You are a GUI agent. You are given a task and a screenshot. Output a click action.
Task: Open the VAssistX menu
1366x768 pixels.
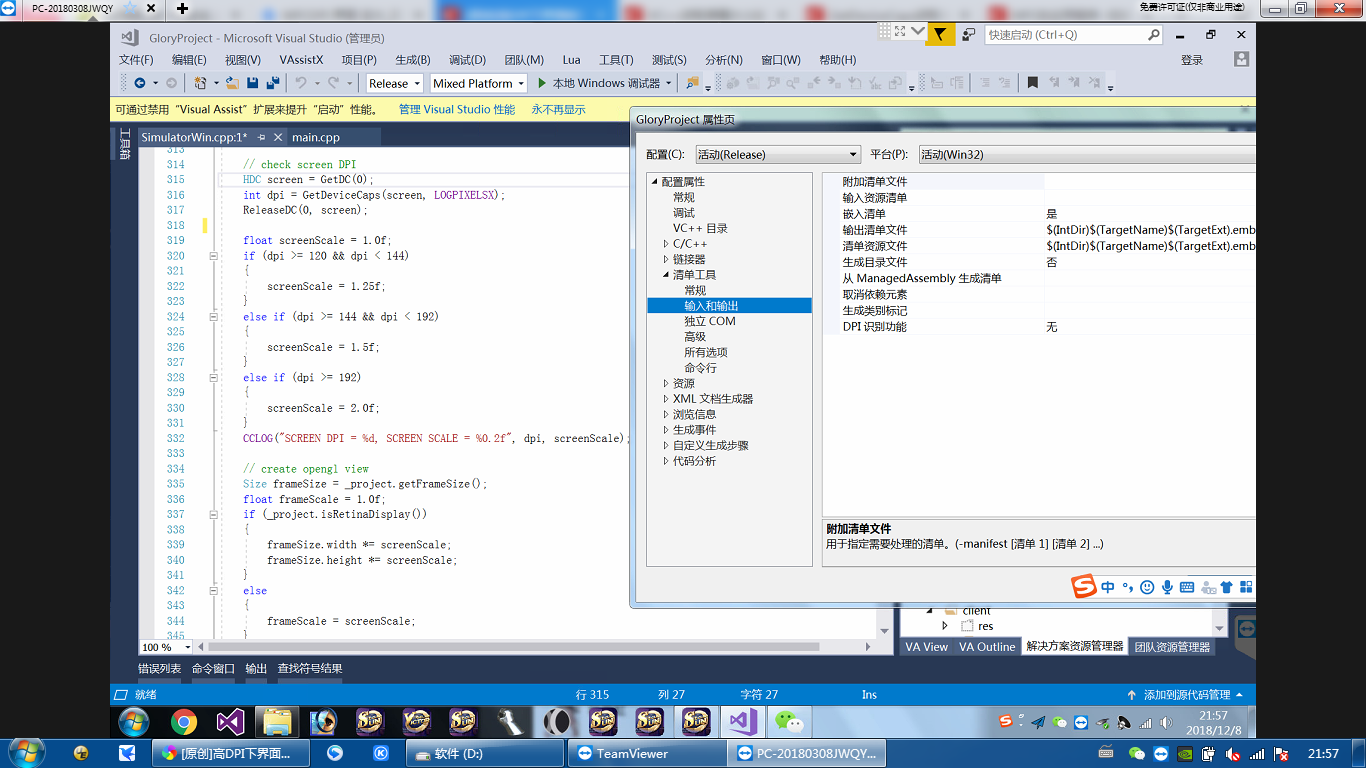(301, 60)
